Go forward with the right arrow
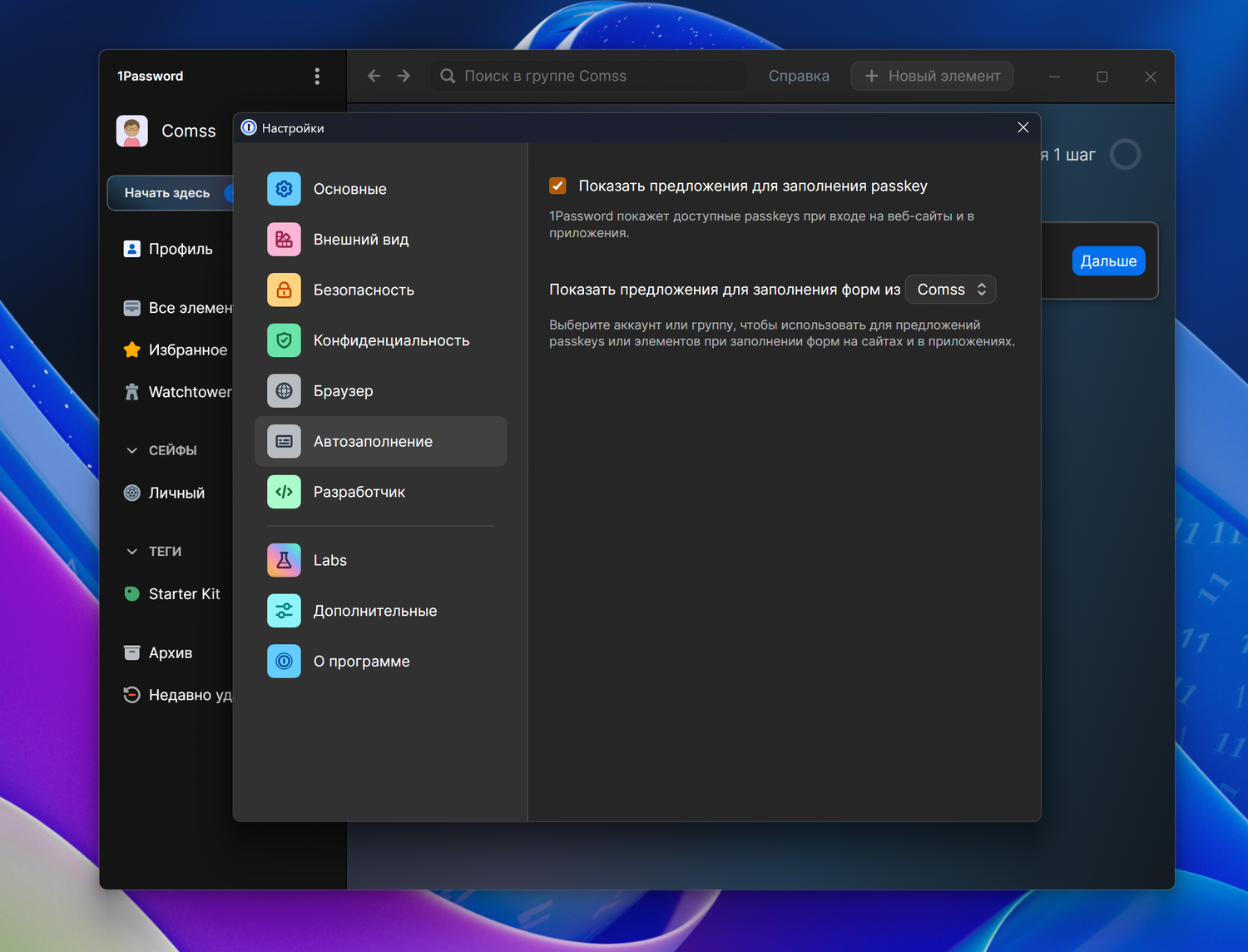1248x952 pixels. pos(404,76)
